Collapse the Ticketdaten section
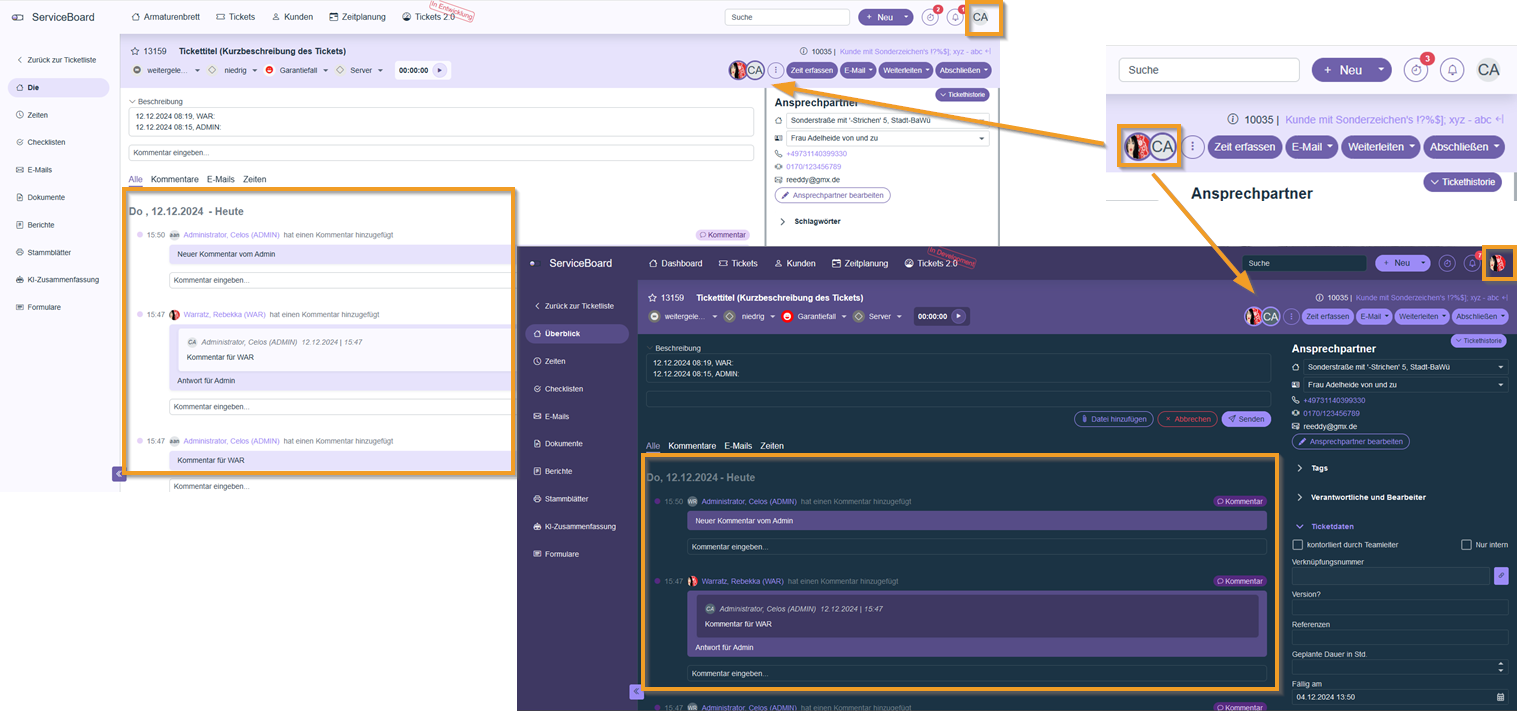Image resolution: width=1517 pixels, height=711 pixels. [1300, 526]
